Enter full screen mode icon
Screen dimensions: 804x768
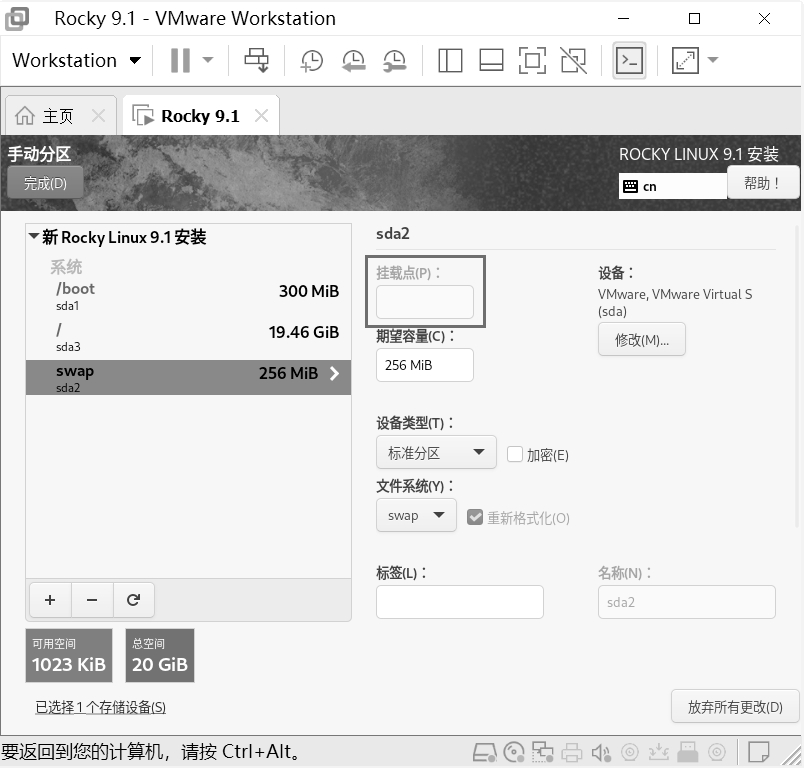pos(532,60)
